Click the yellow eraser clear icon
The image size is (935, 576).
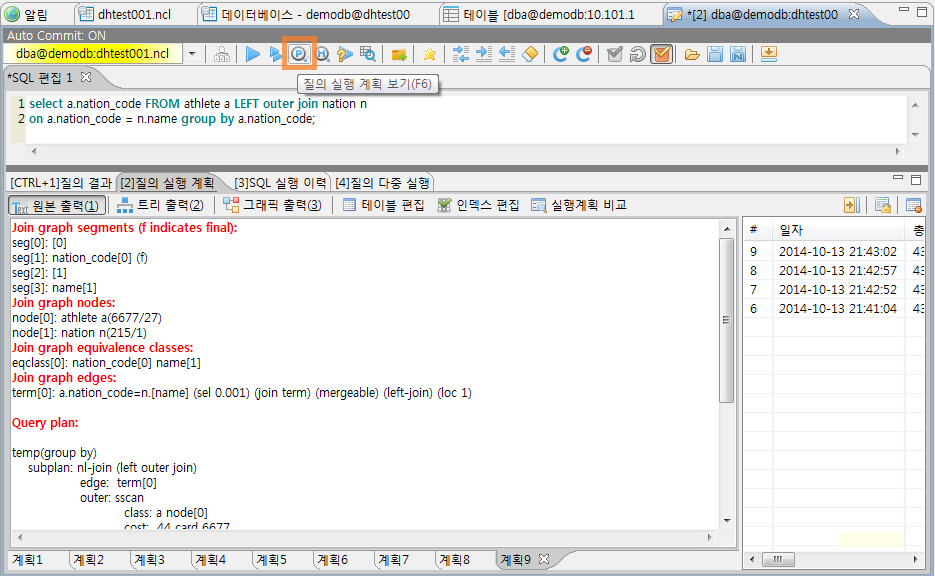(530, 55)
